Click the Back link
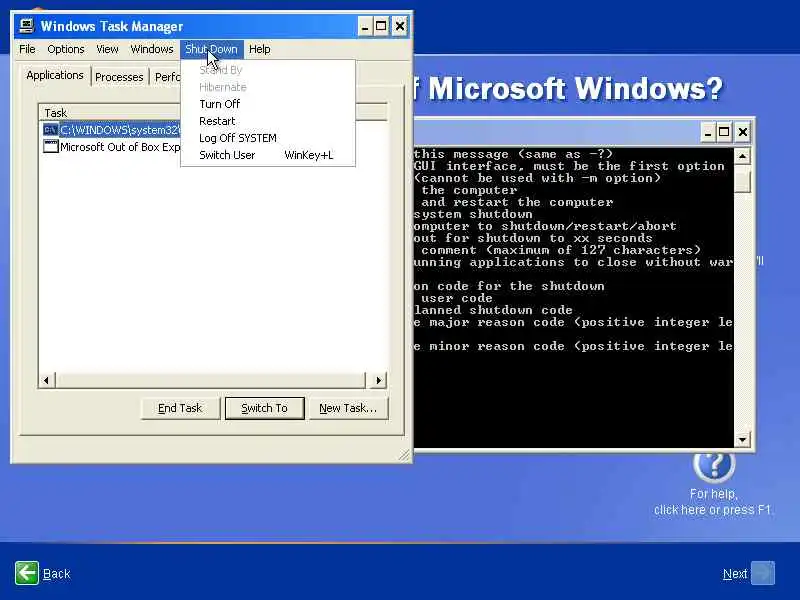Image resolution: width=800 pixels, height=600 pixels. pos(56,573)
